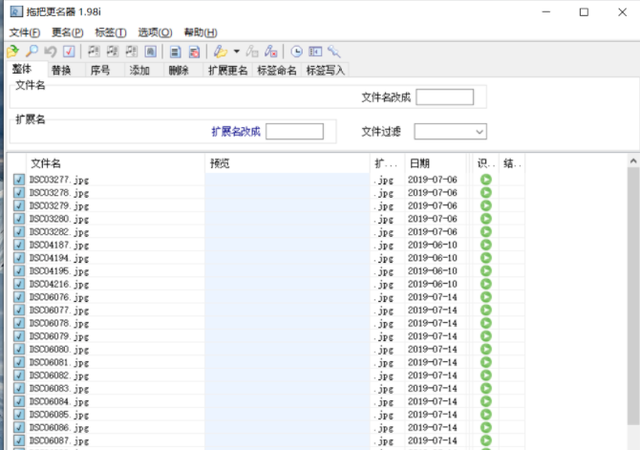Click the pen with red square icon

[x=271, y=51]
